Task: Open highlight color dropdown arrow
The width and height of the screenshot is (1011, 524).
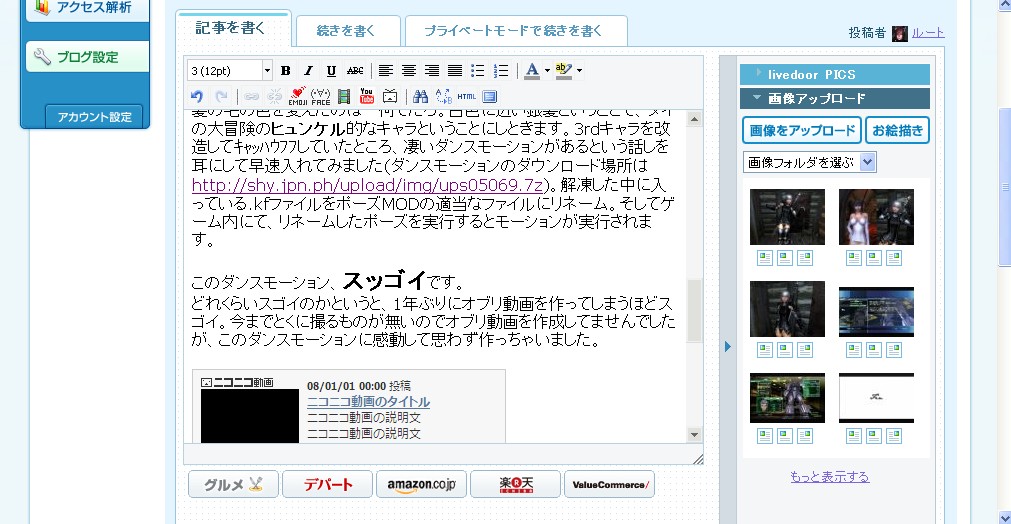Action: pos(579,70)
